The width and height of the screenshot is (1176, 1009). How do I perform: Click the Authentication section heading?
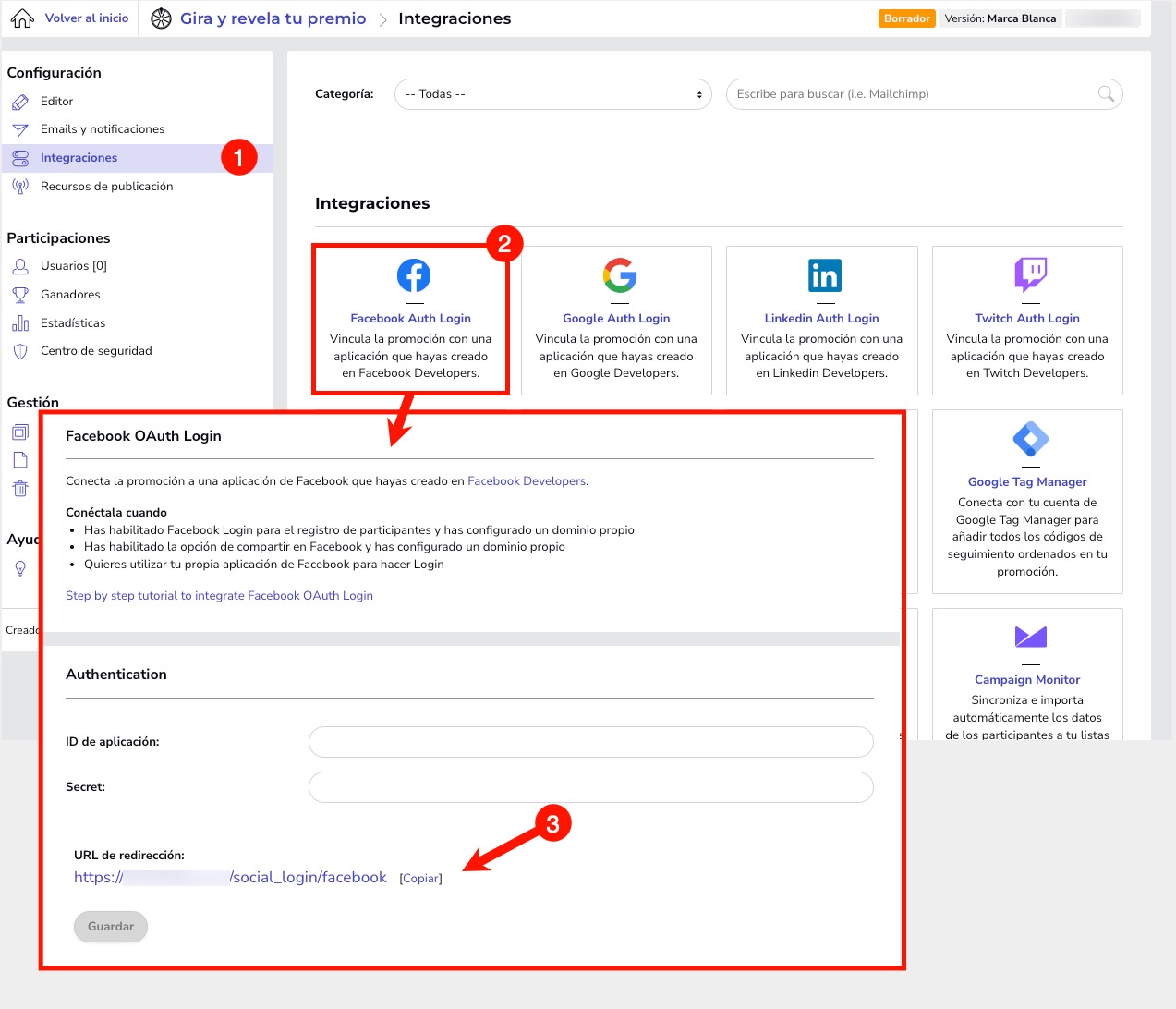click(x=116, y=675)
